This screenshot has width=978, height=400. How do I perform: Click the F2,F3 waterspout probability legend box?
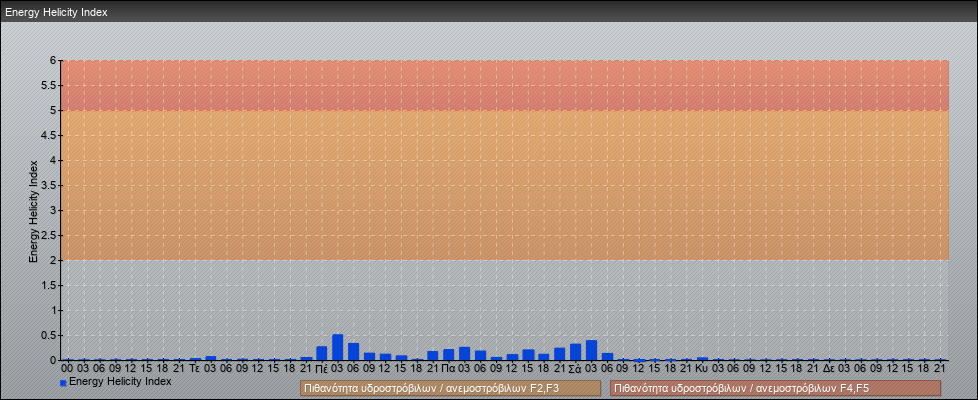coord(450,388)
